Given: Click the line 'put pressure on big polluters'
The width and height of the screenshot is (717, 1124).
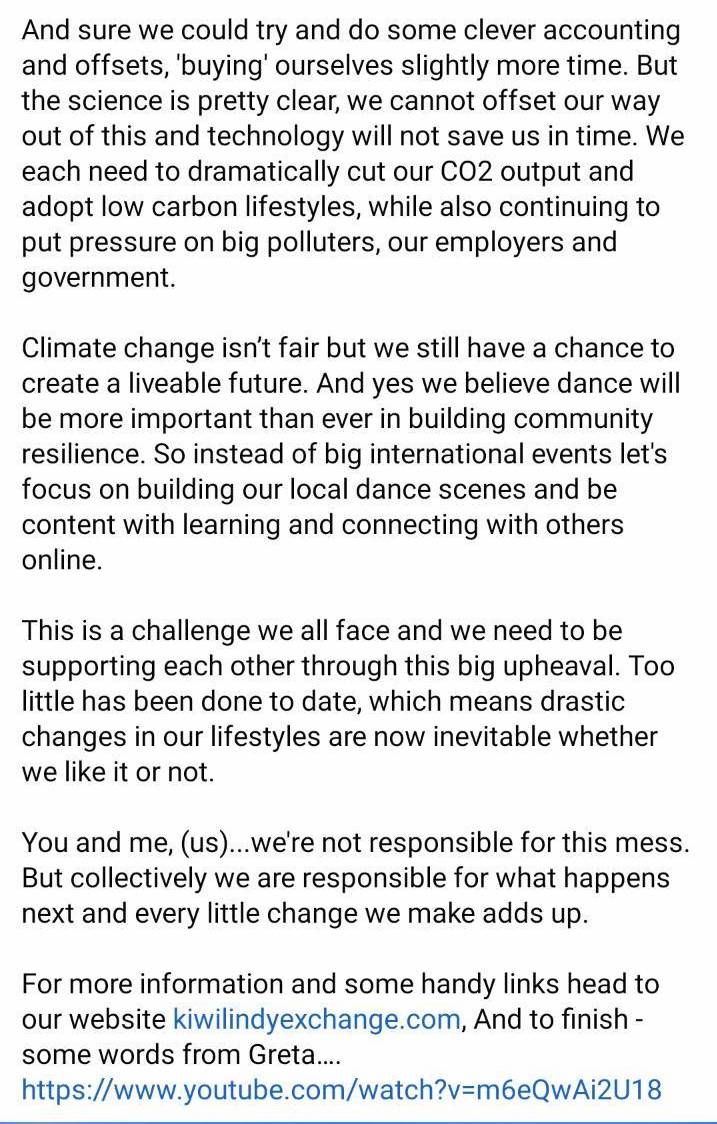Looking at the screenshot, I should 319,242.
